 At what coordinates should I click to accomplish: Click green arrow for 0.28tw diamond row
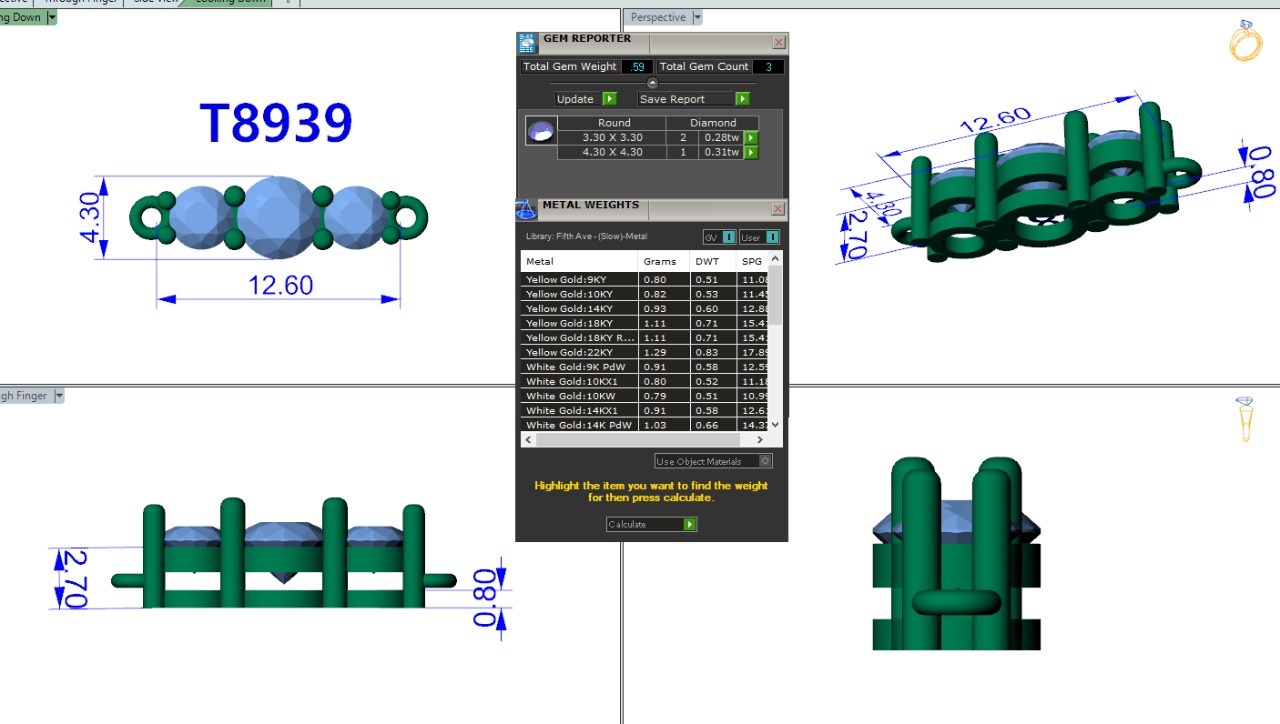(x=751, y=138)
